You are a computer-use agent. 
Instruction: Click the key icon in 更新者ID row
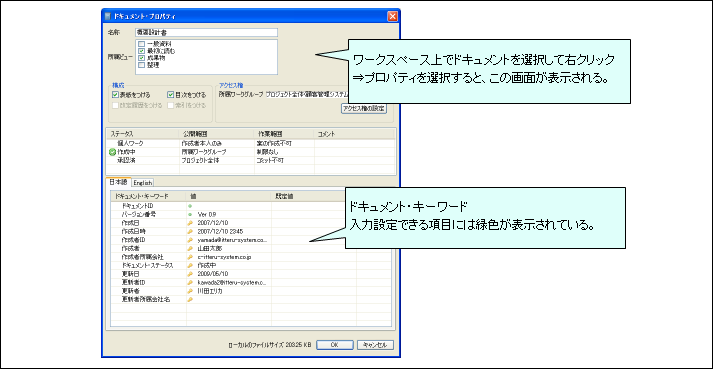(x=190, y=283)
